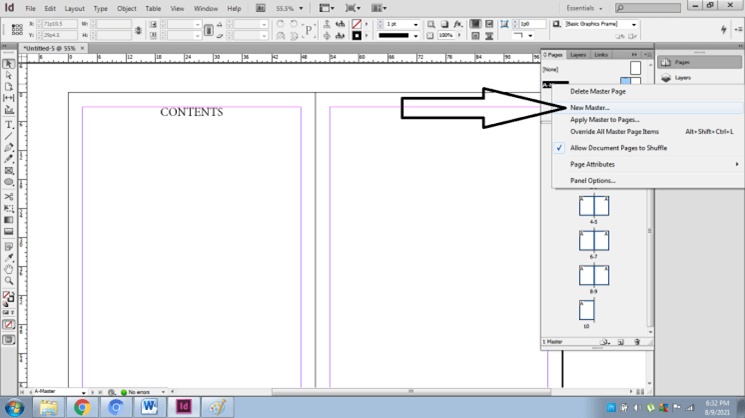Choose Apply Master to Pages
Image resolution: width=745 pixels, height=418 pixels.
[x=605, y=120]
